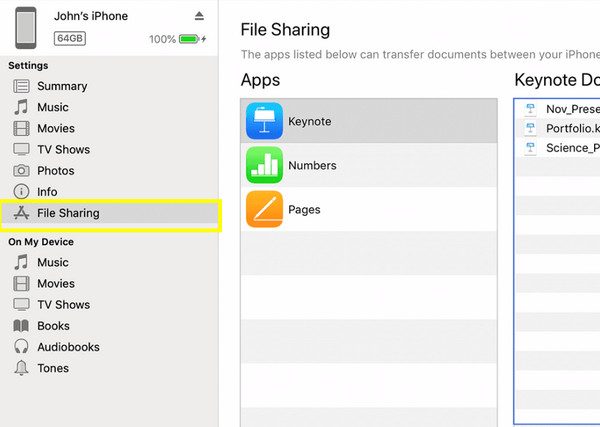Click the TV Shows icon under On My Device
Viewport: 600px width, 427px height.
click(21, 305)
